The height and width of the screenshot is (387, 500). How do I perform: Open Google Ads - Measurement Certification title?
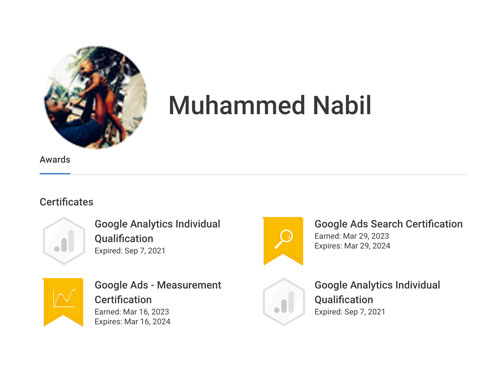pyautogui.click(x=158, y=292)
